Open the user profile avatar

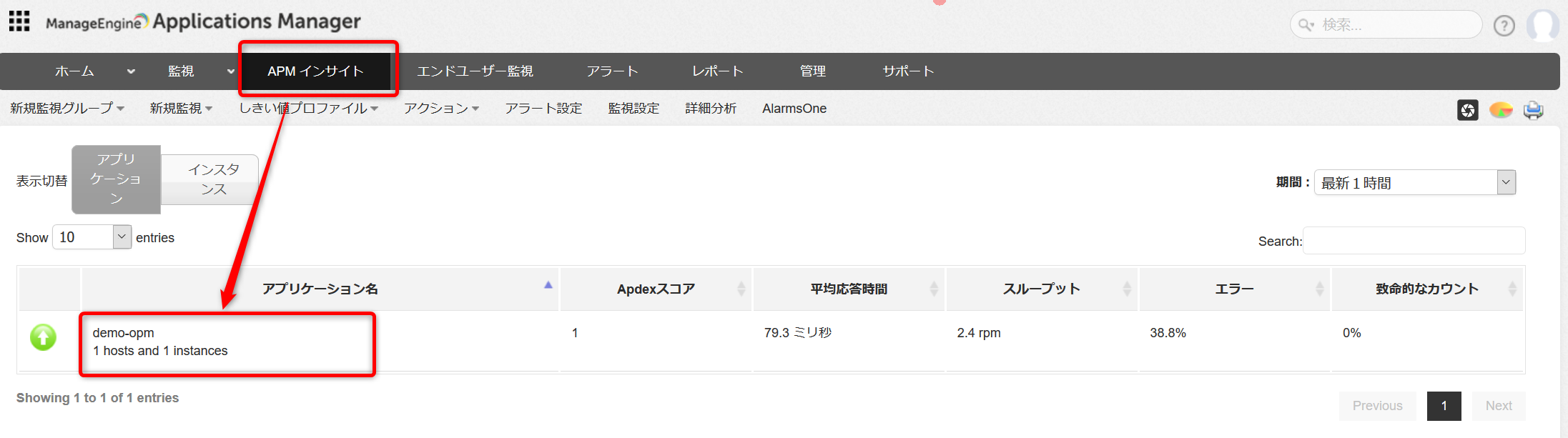point(1542,26)
